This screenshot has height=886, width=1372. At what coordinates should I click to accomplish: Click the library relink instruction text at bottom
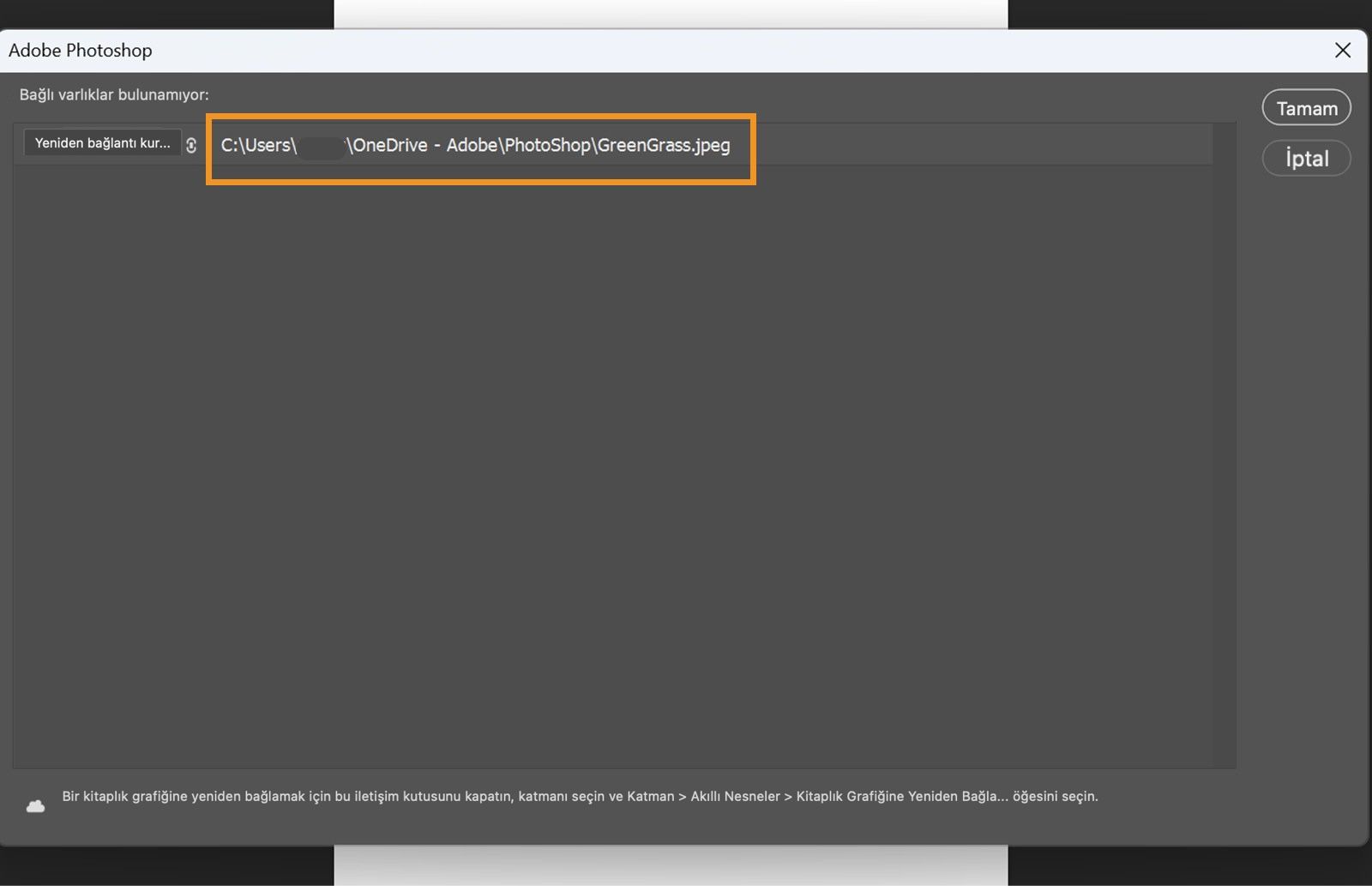click(580, 797)
